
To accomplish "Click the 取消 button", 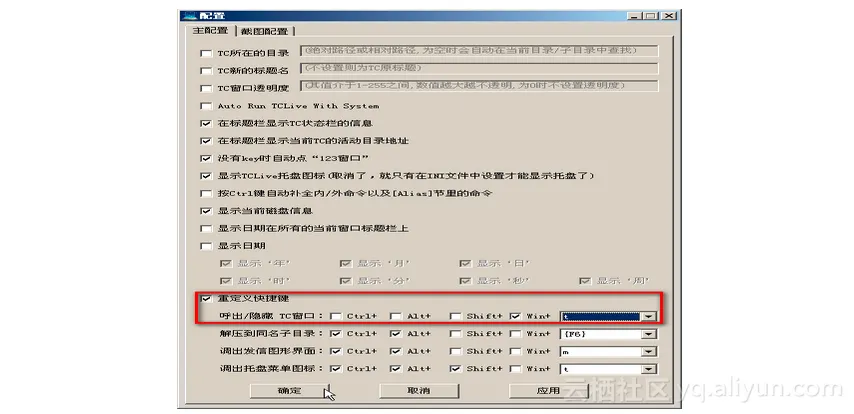I will point(419,391).
